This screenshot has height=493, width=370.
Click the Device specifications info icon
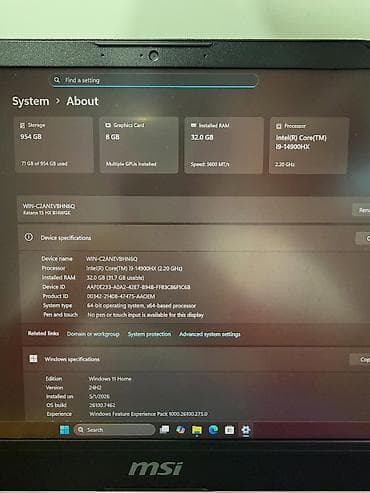[29, 237]
